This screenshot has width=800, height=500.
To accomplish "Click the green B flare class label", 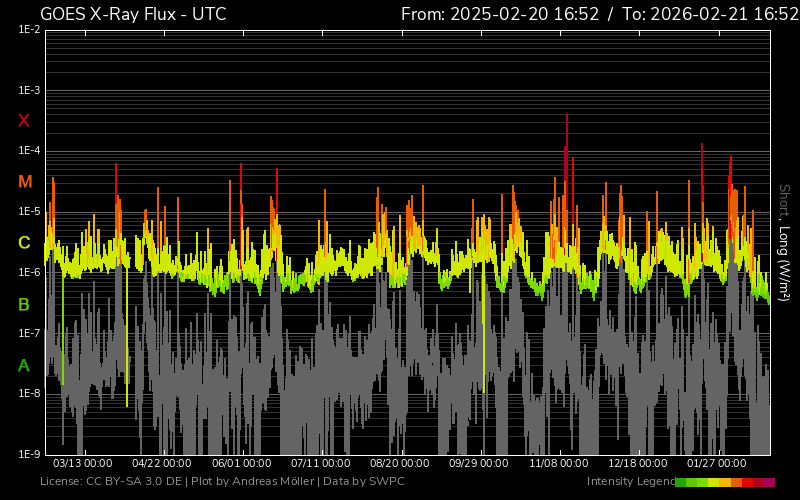I will point(24,304).
